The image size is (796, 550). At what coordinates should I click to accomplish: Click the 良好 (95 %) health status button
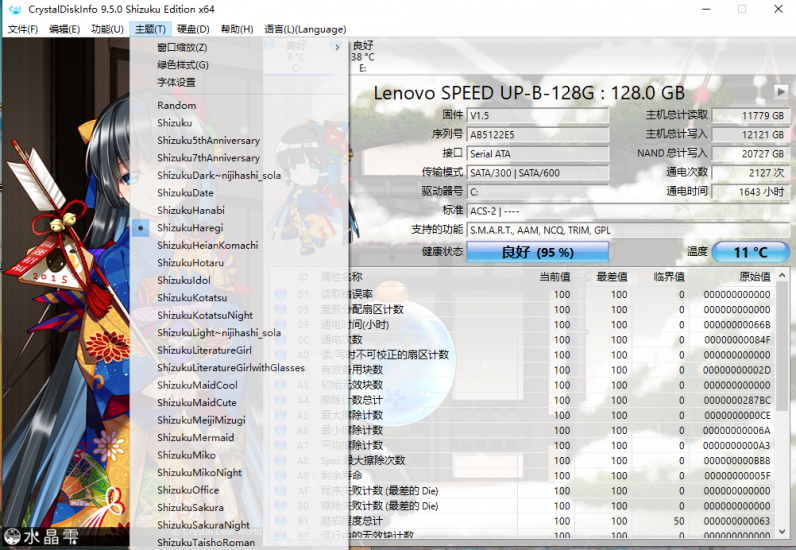[x=538, y=252]
